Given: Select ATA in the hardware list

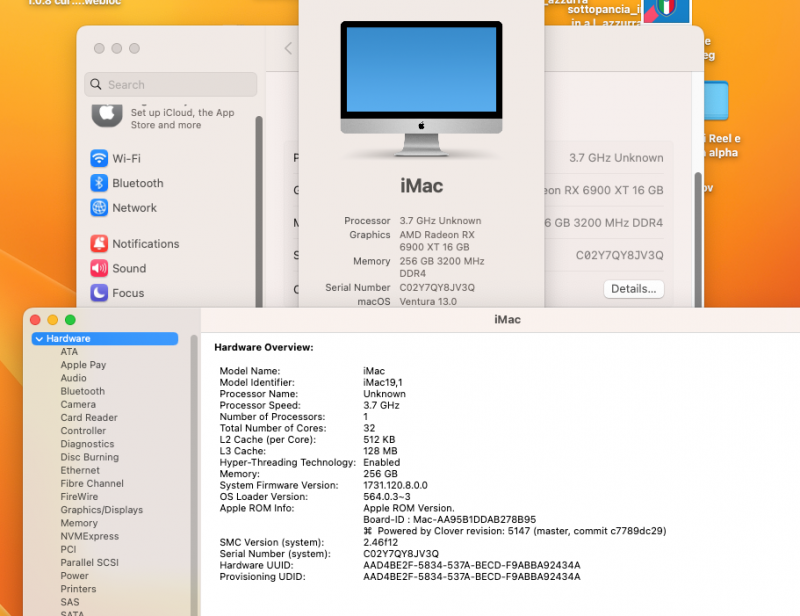Looking at the screenshot, I should (x=69, y=352).
